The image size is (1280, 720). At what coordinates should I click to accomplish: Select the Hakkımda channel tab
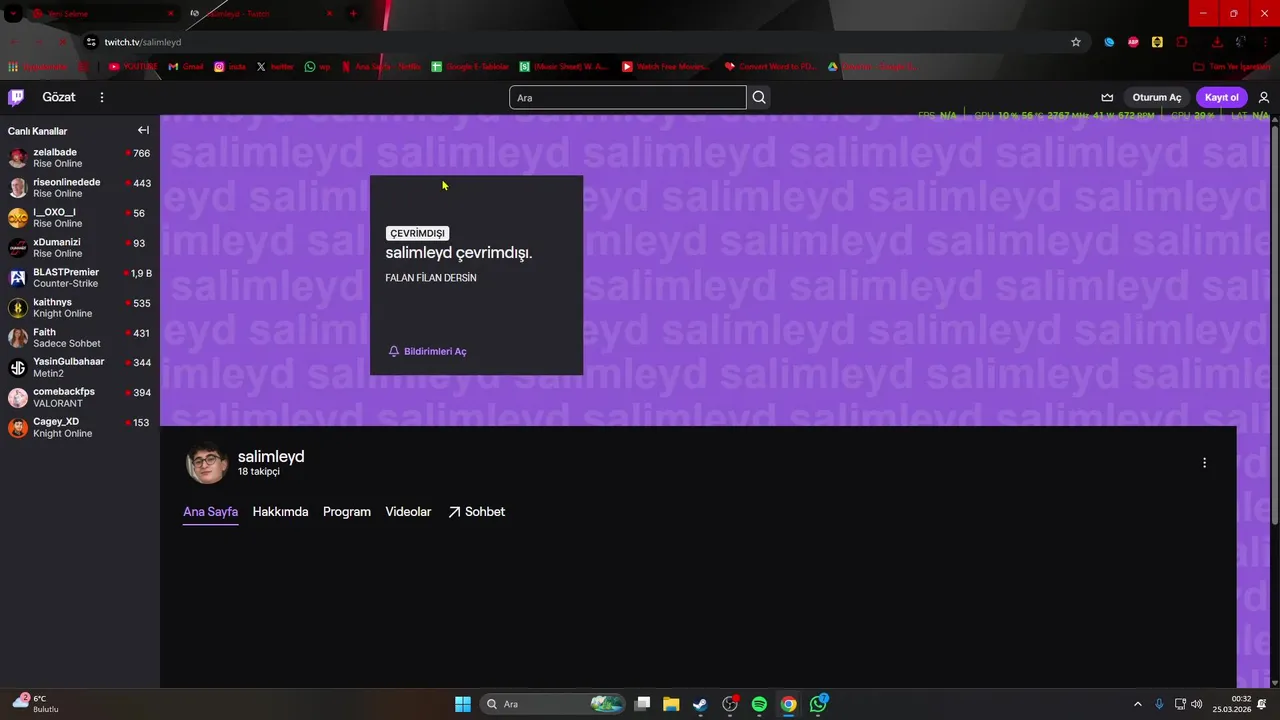coord(280,512)
